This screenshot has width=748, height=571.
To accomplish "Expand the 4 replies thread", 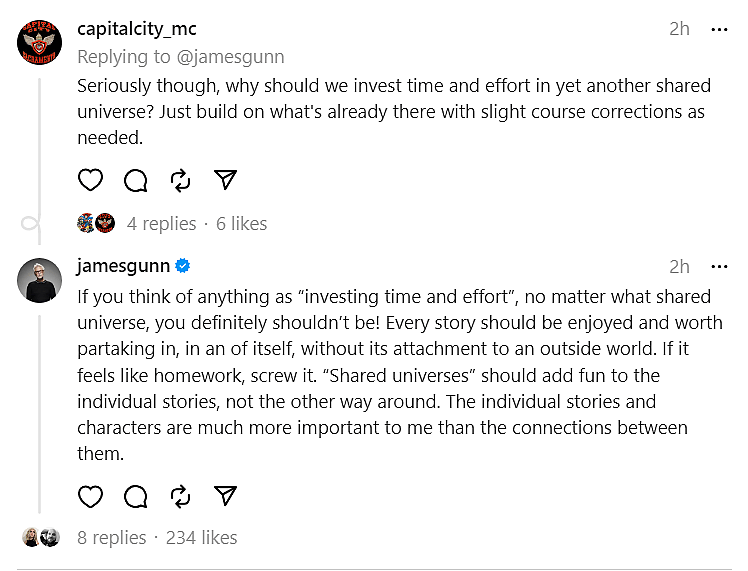I will tap(161, 223).
